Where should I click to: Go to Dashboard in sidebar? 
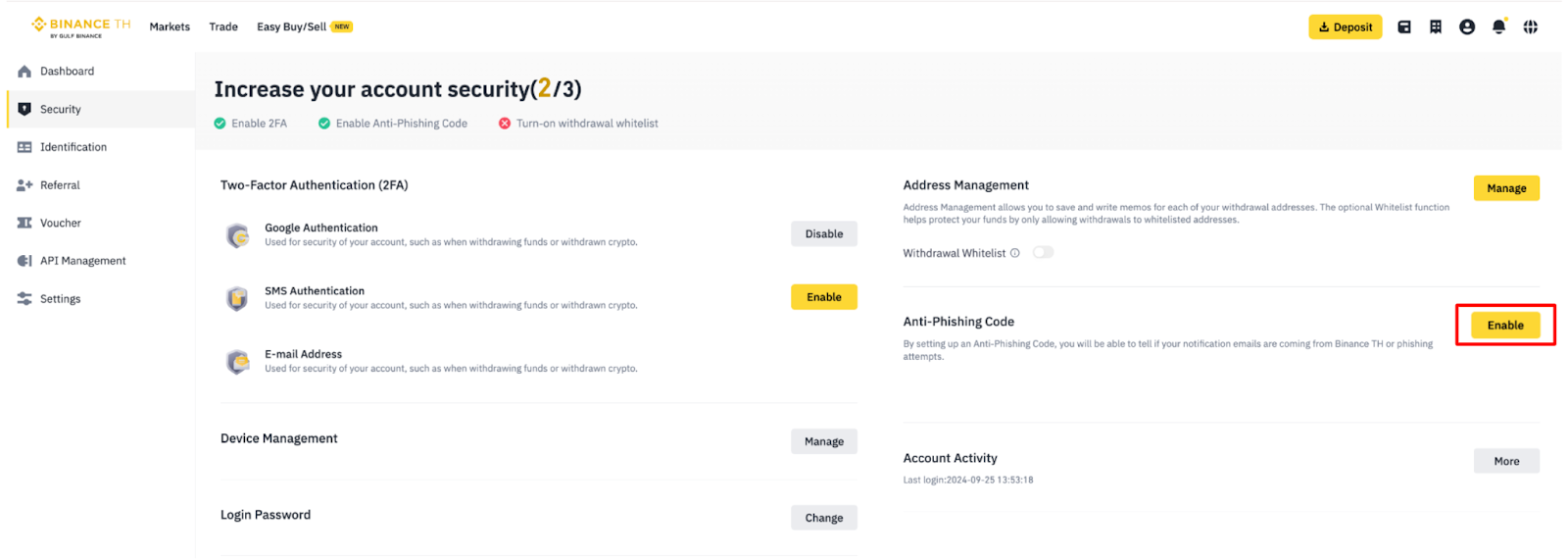click(x=67, y=72)
